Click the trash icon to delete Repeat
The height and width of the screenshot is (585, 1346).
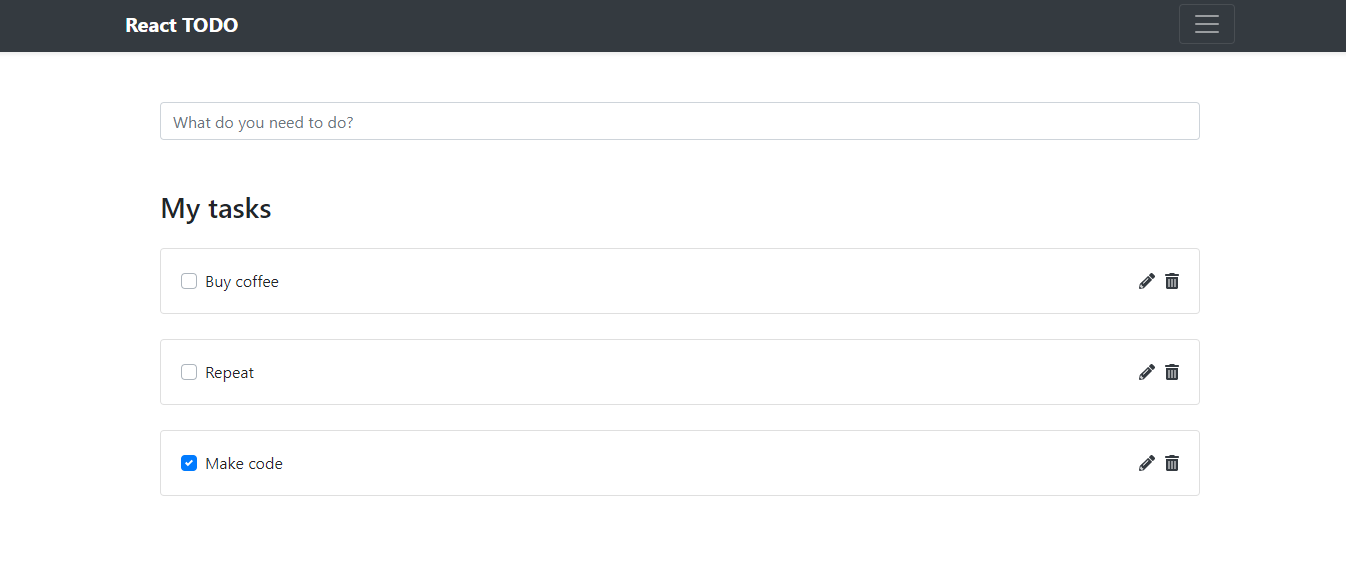click(1171, 372)
